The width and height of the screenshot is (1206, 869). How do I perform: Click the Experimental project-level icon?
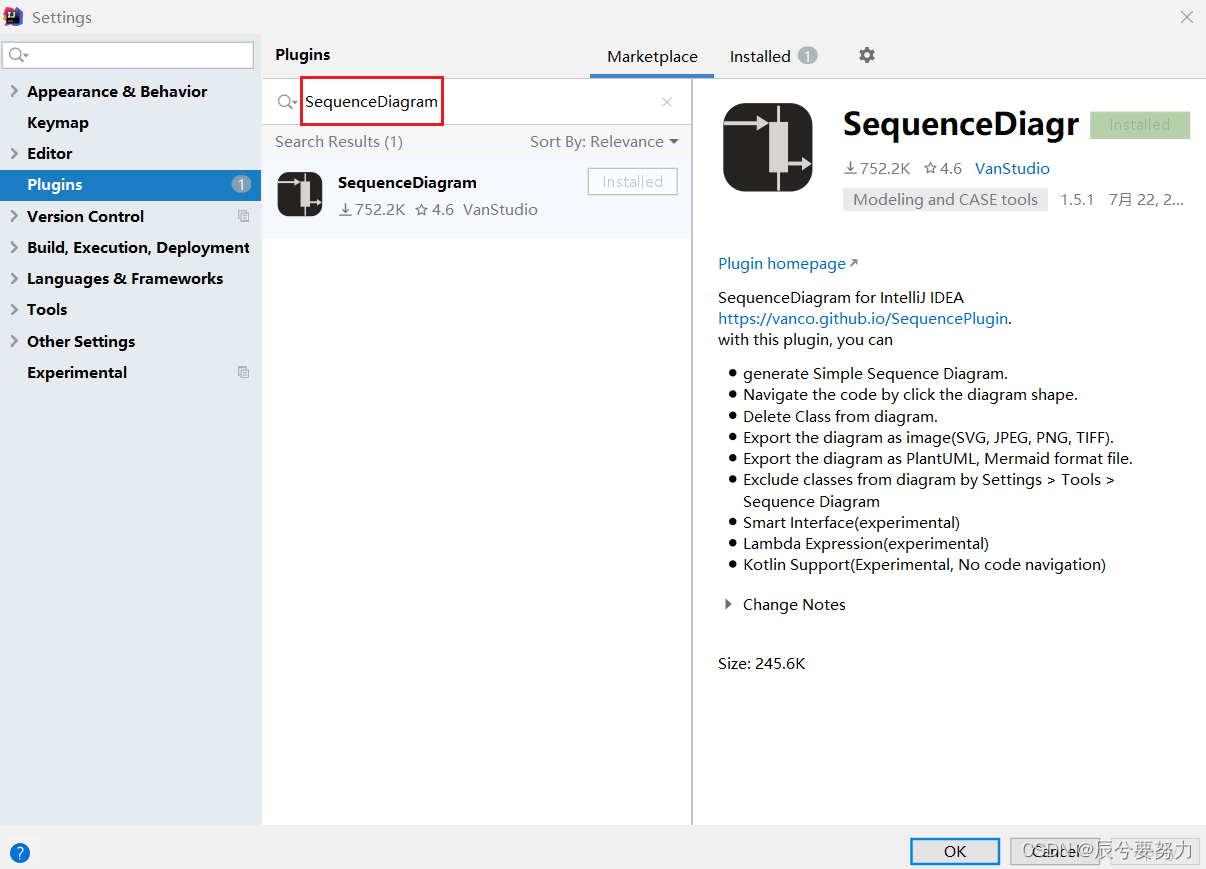pos(243,372)
